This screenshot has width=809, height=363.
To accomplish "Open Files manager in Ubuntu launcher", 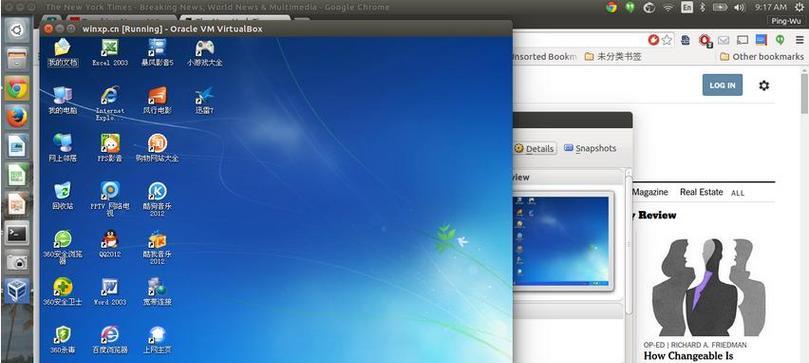I will click(17, 59).
